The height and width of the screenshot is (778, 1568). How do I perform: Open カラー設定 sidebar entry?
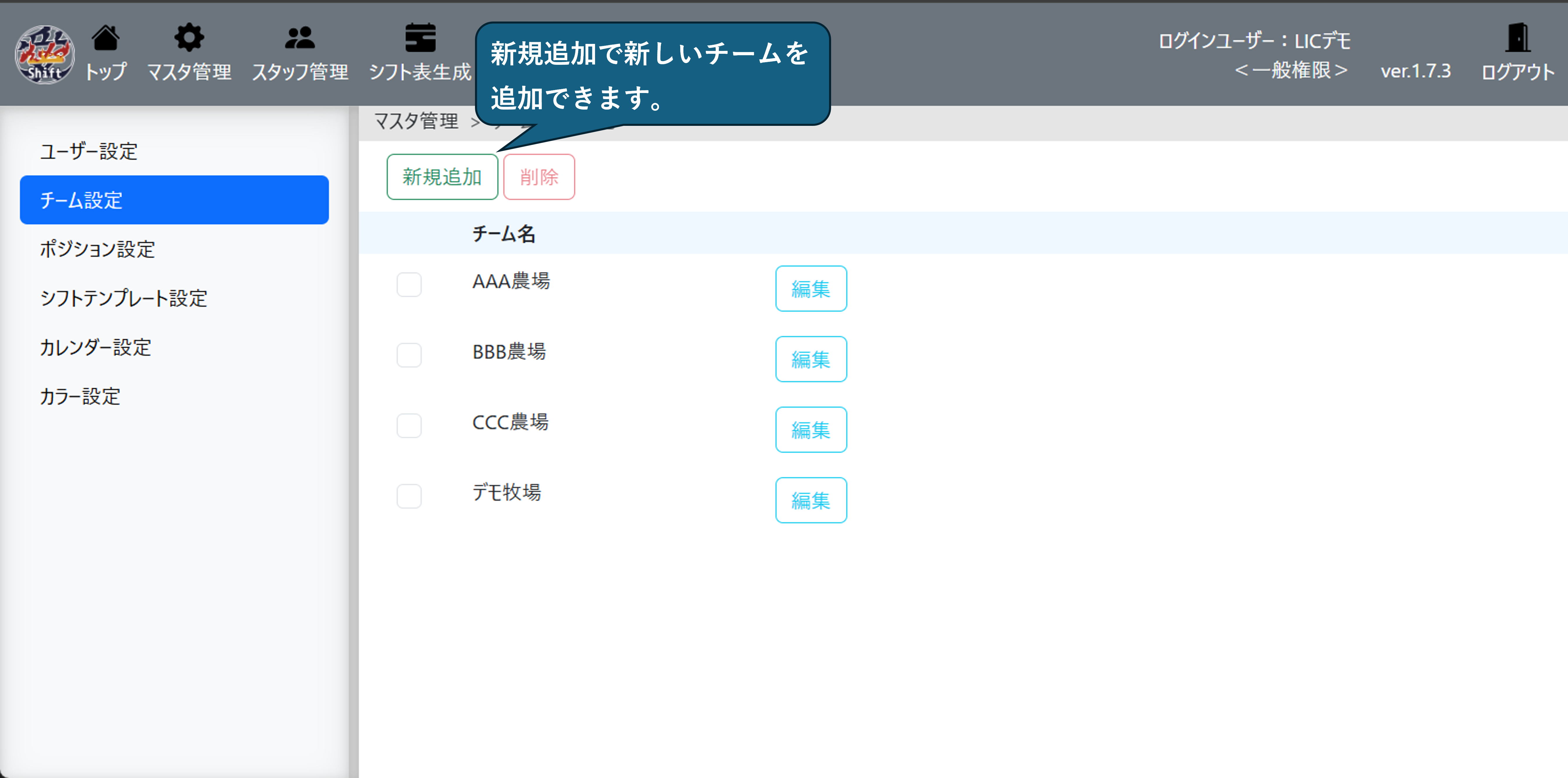pyautogui.click(x=80, y=397)
